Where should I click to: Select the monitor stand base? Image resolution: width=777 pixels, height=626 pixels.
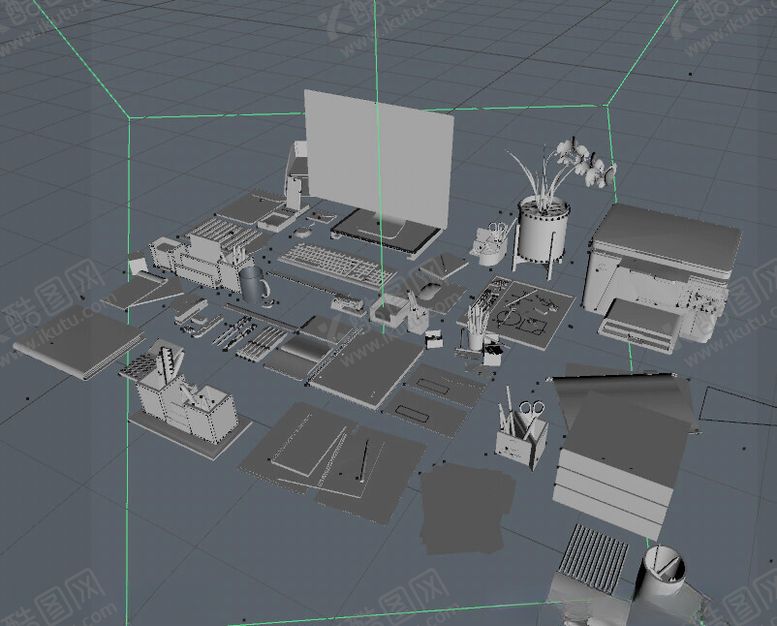386,232
